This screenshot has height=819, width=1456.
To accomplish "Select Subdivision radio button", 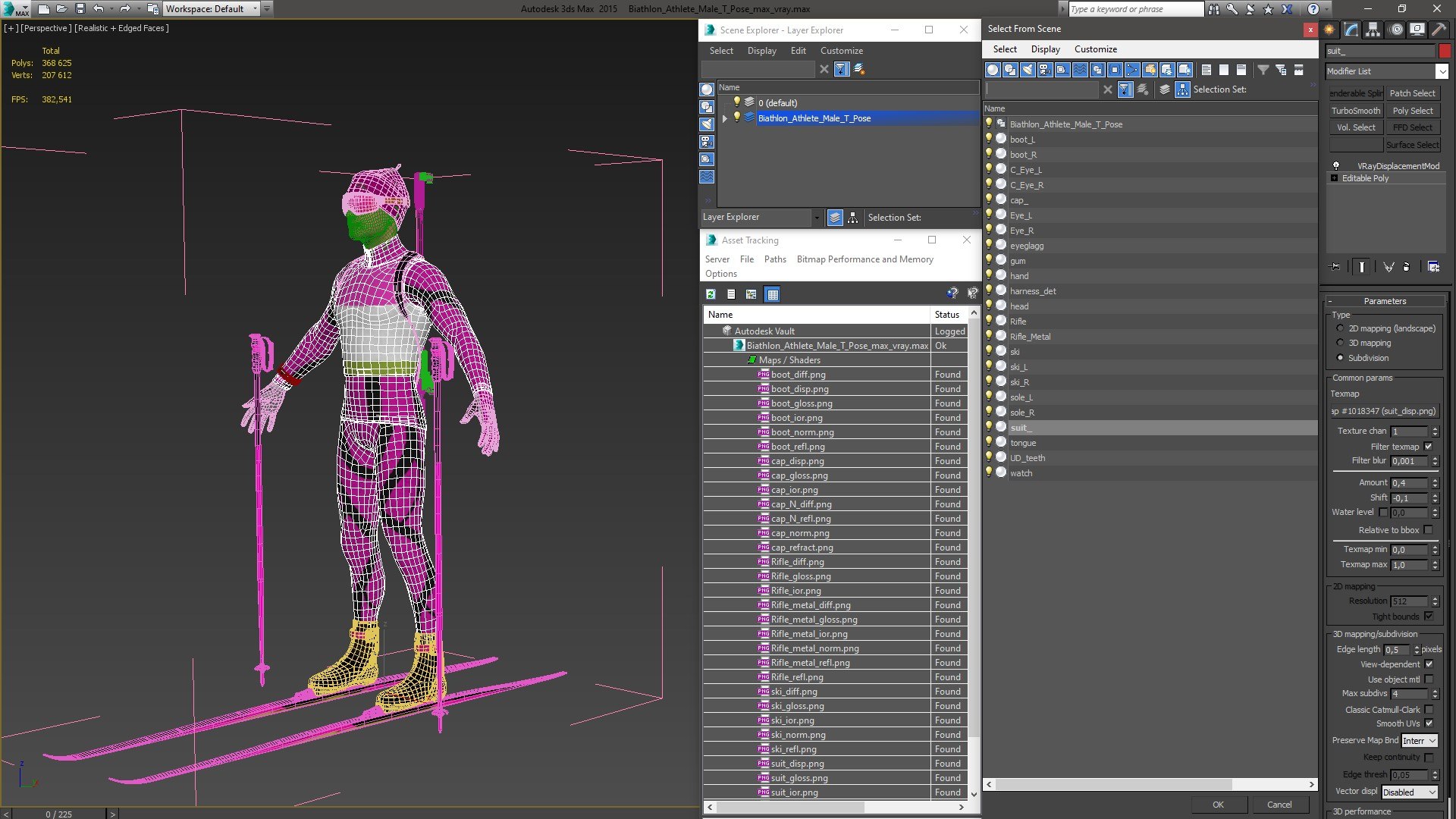I will [x=1340, y=358].
